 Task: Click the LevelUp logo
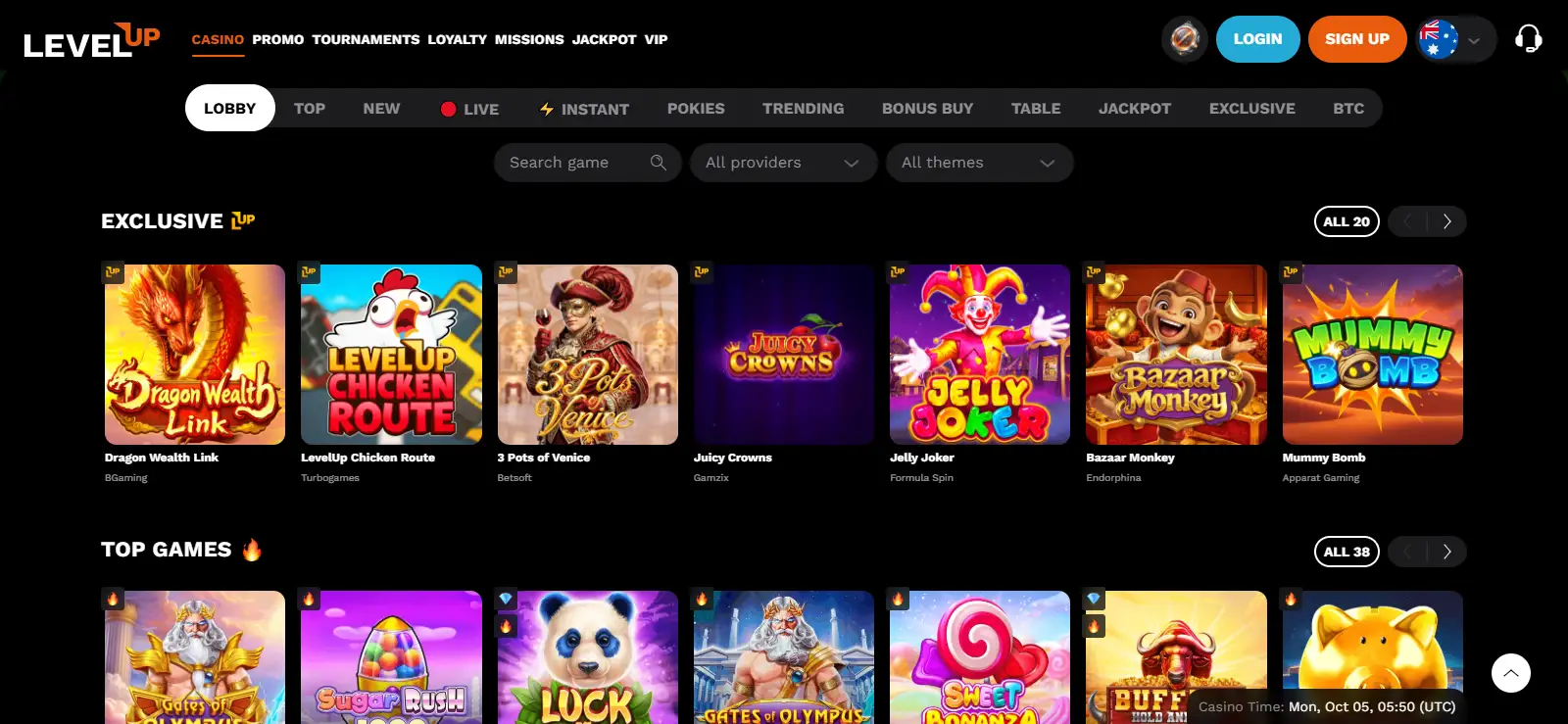tap(91, 40)
